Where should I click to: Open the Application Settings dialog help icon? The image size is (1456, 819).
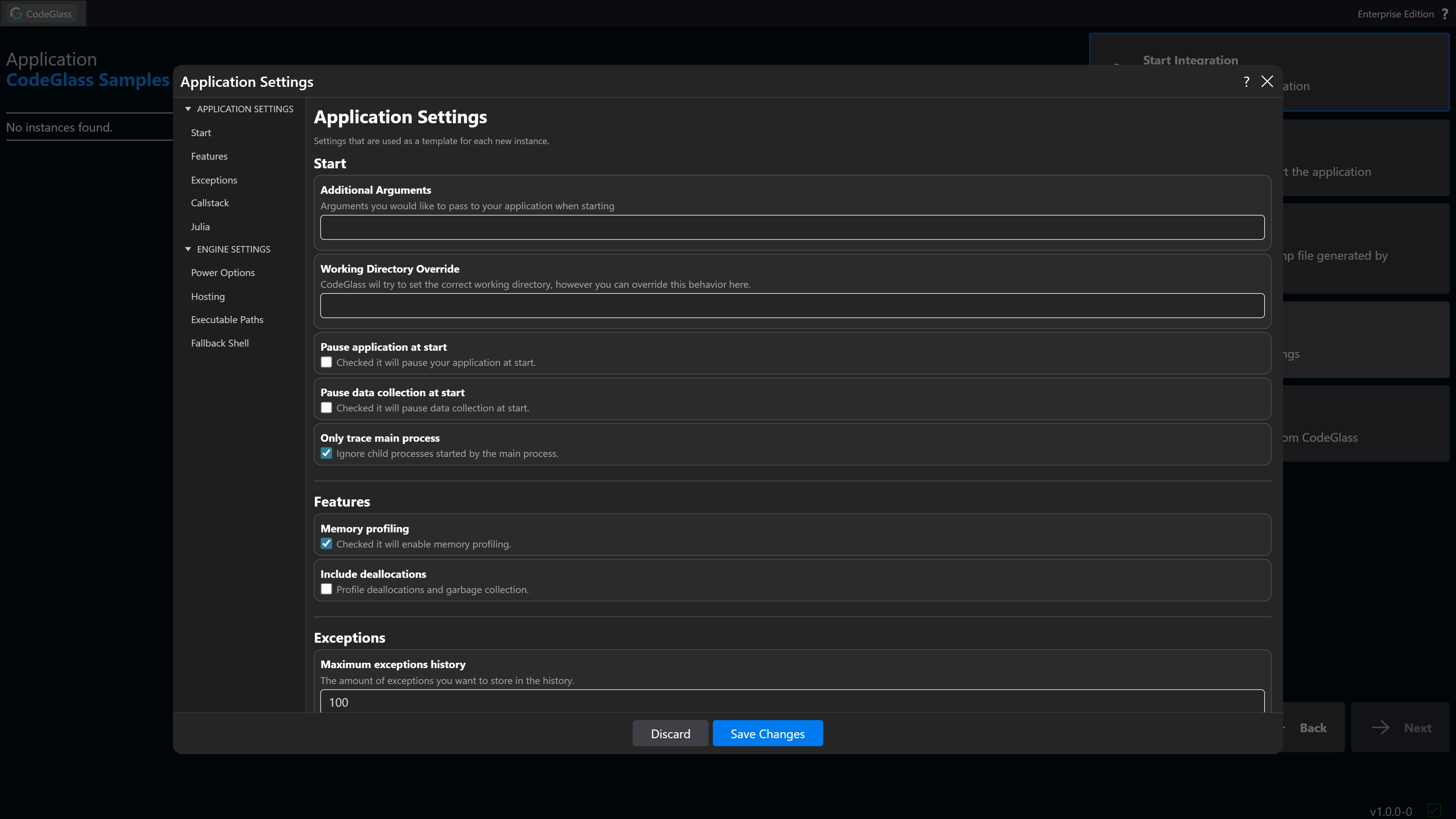(1246, 82)
